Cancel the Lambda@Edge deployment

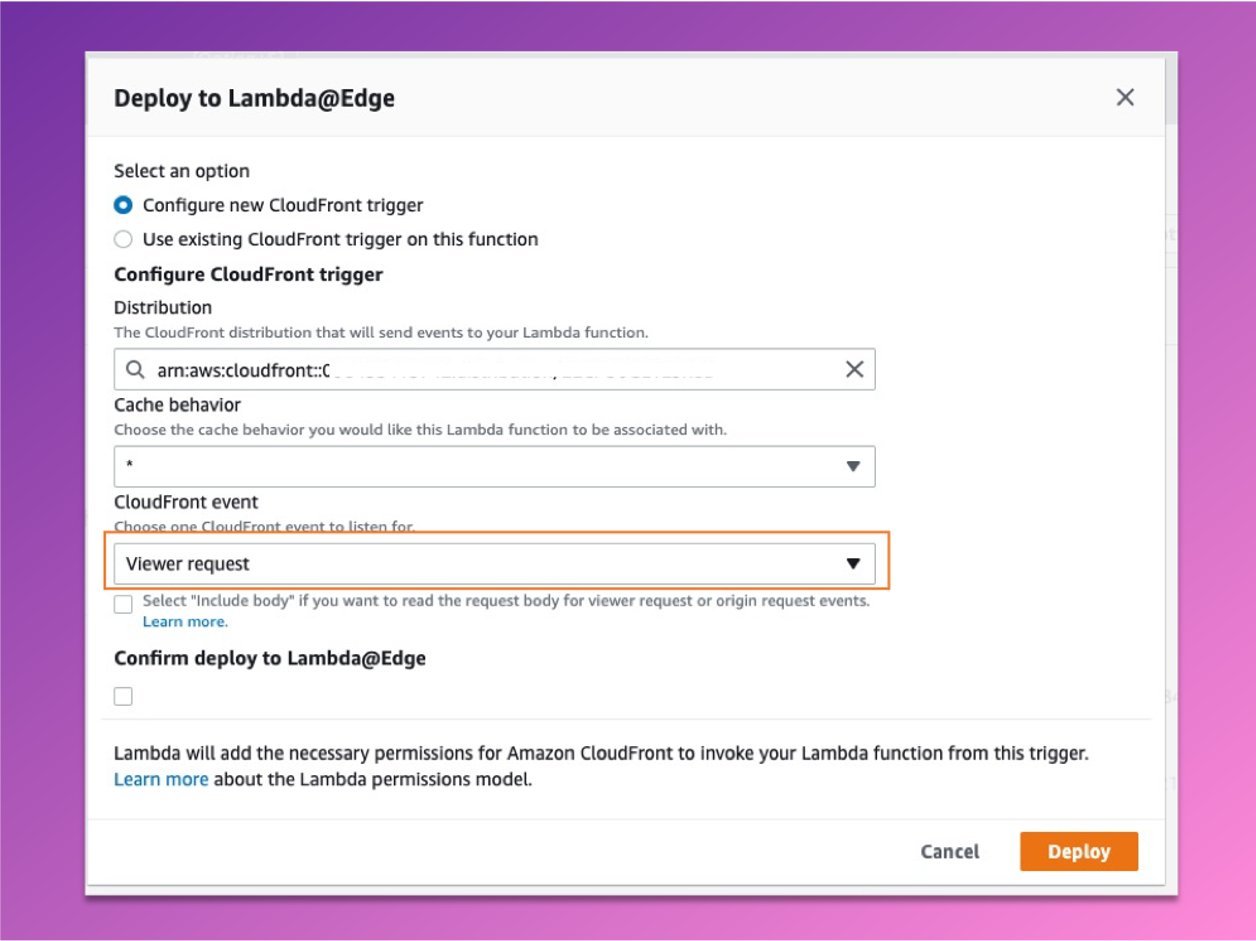pos(950,852)
